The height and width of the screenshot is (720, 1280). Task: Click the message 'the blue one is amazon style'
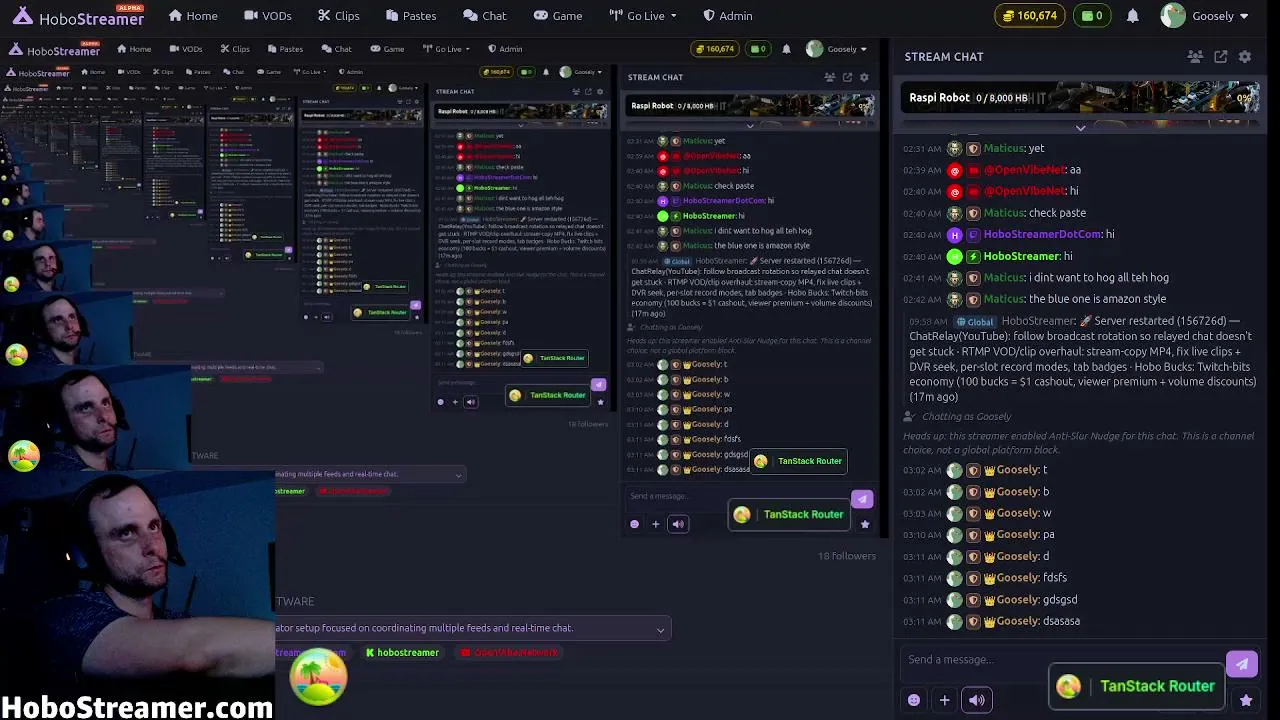tap(1097, 299)
